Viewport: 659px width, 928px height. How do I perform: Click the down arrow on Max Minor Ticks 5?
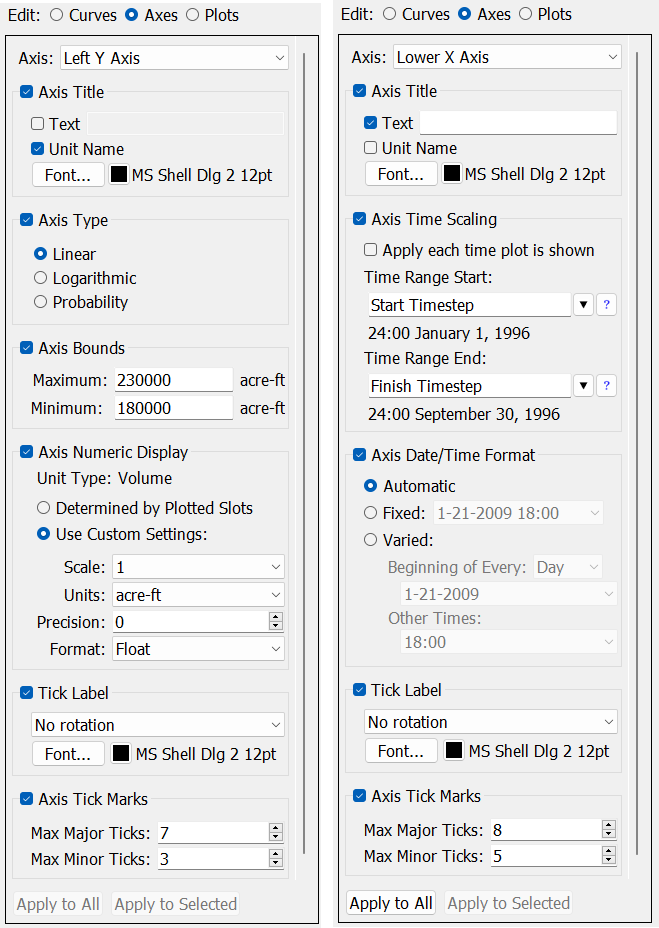point(608,860)
